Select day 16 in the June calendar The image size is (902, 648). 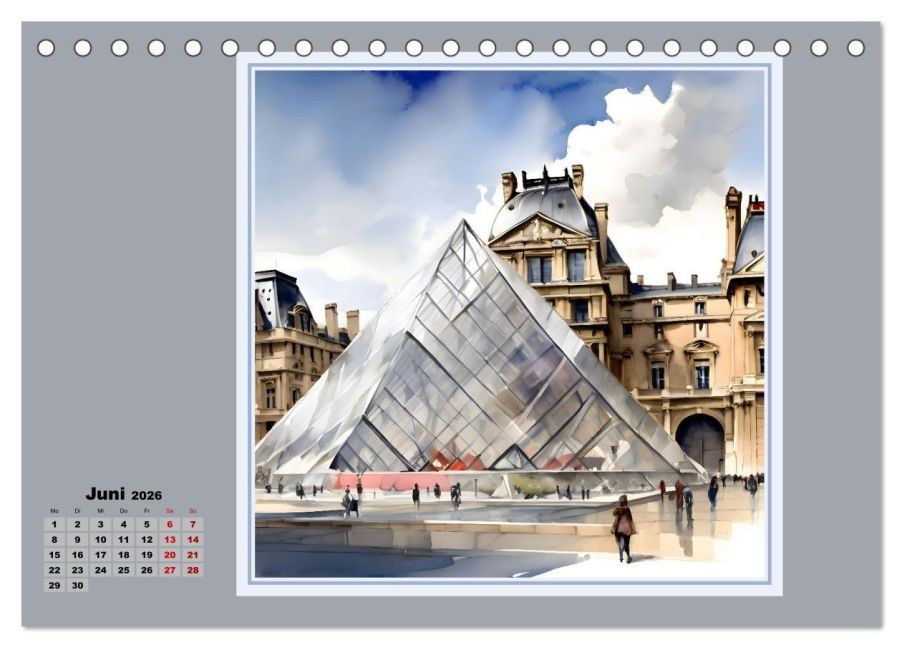78,555
